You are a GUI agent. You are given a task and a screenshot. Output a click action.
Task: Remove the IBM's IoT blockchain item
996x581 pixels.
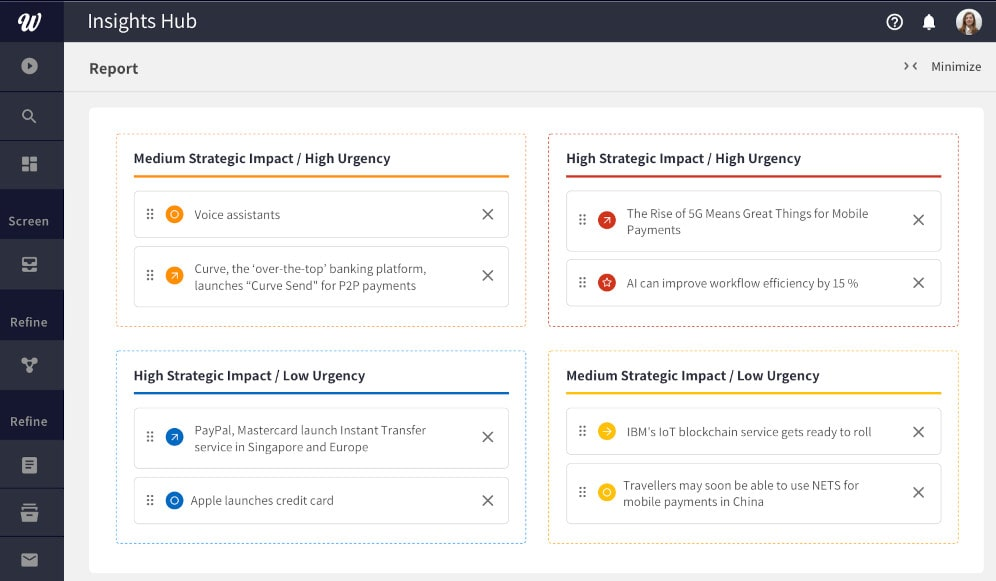click(x=918, y=432)
